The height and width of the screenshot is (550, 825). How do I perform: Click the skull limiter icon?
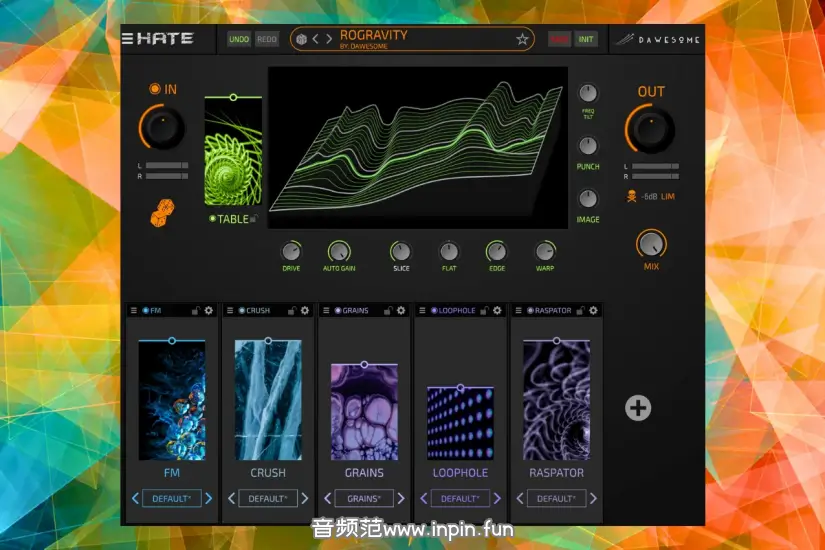[x=632, y=196]
